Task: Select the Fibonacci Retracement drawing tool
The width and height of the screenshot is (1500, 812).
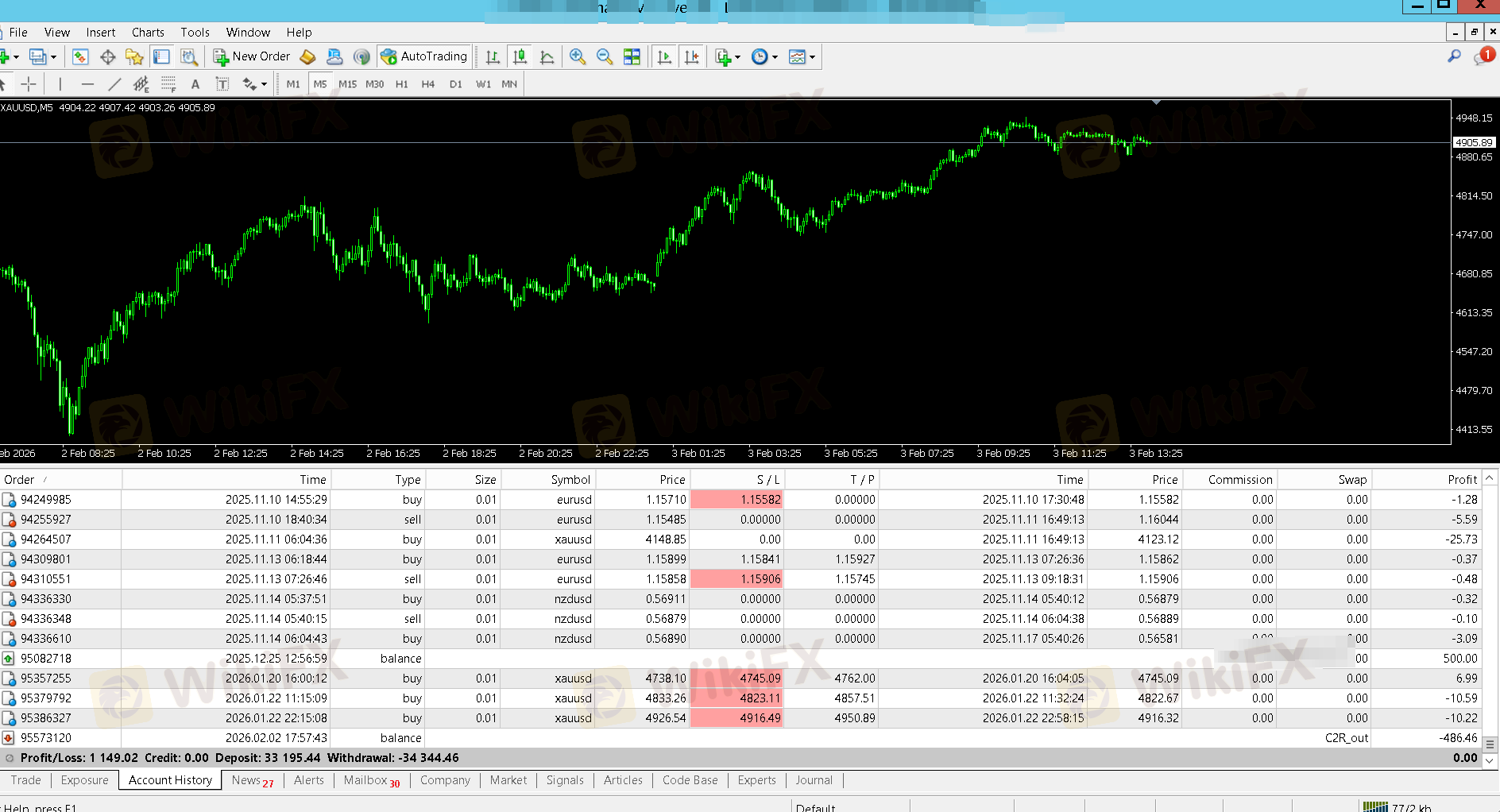Action: tap(168, 84)
